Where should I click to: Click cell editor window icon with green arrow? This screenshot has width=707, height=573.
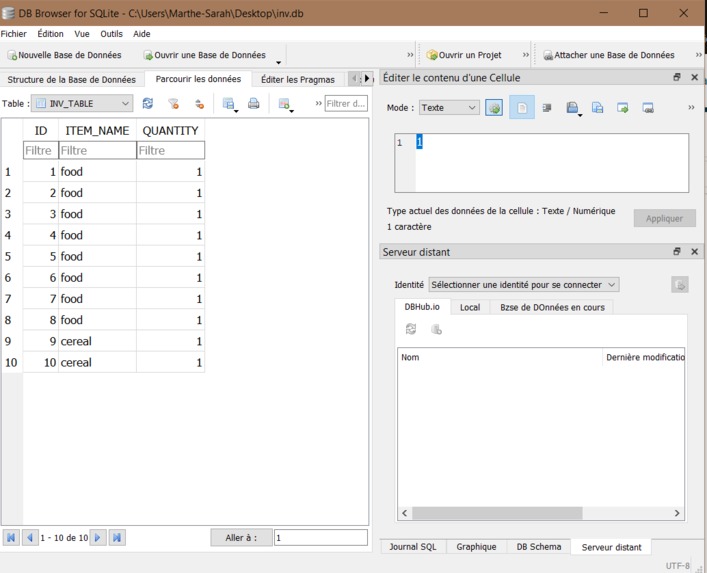pyautogui.click(x=623, y=108)
